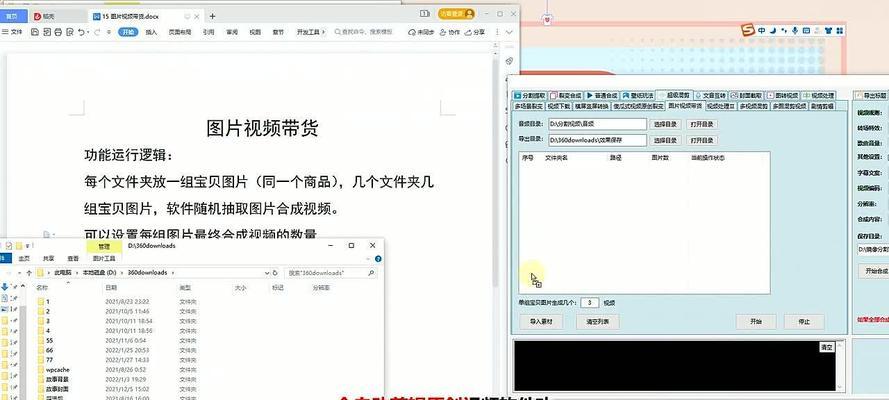Click 本地磁盘 (D:) in Explorer breadcrumb
The height and width of the screenshot is (400, 889).
[100, 273]
